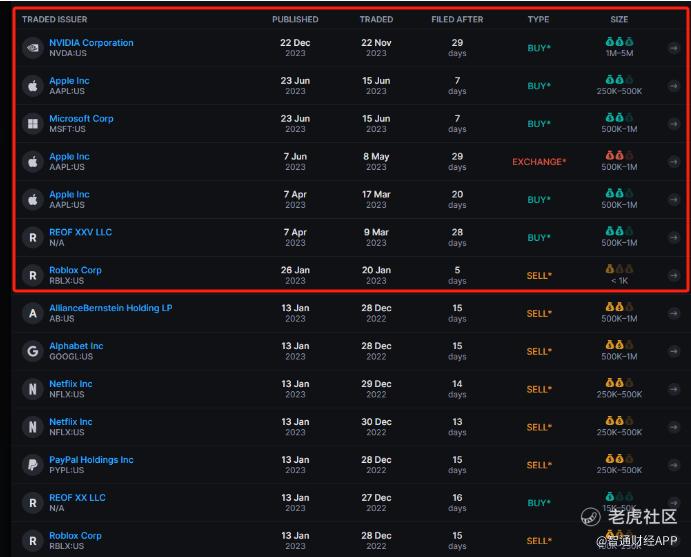Click the REOF XX LLC letter icon
Screen dimensions: 691x557
33,502
